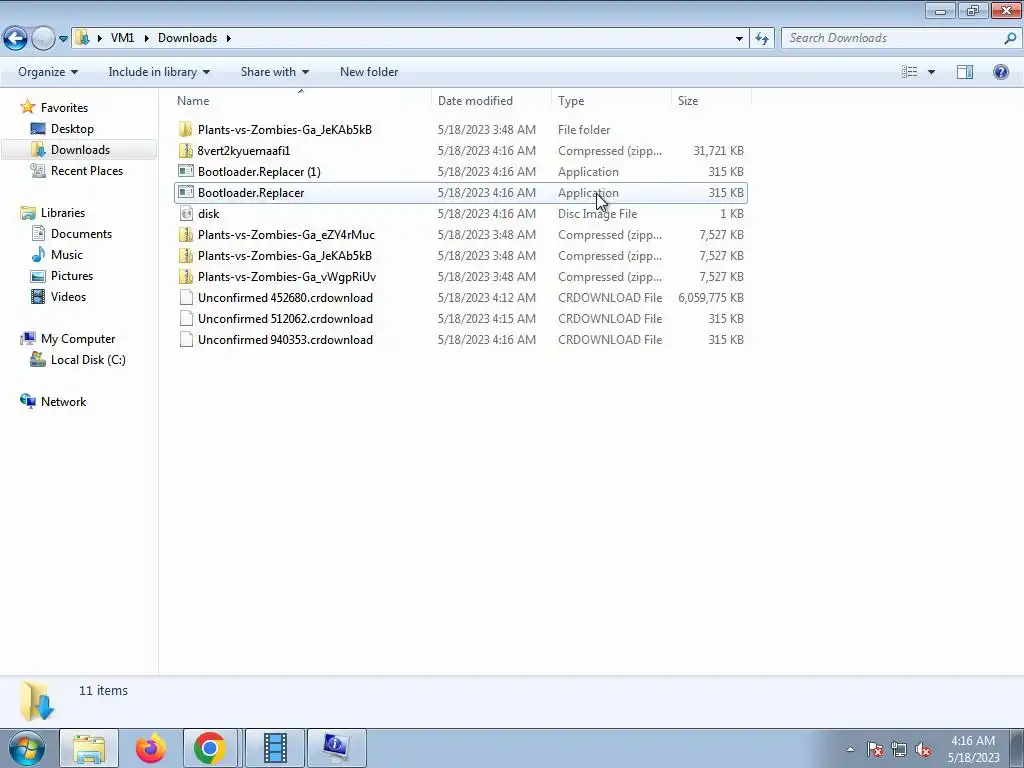Screen dimensions: 1024x768
Task: Open Windows Explorer from the taskbar
Action: click(x=89, y=748)
